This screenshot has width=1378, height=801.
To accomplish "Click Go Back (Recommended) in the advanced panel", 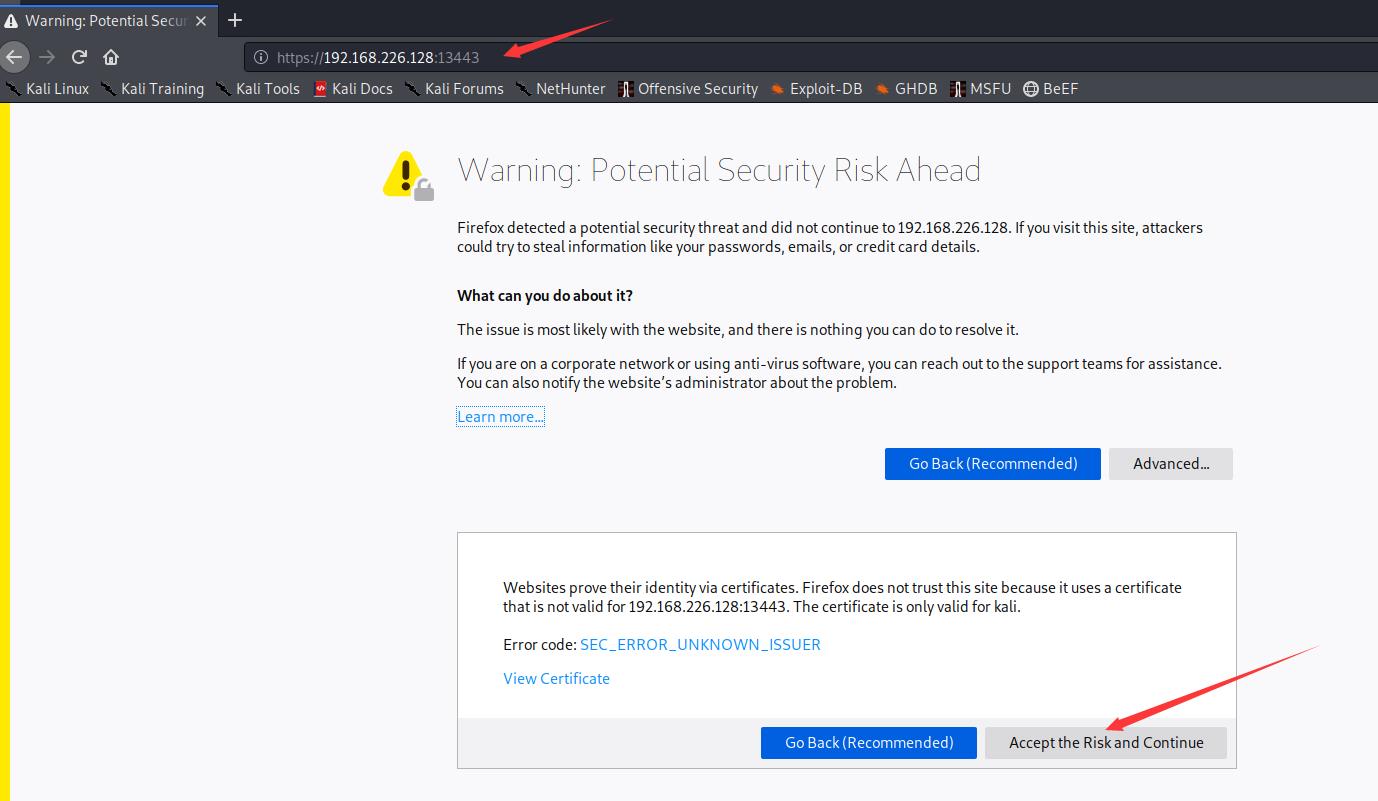I will click(869, 743).
